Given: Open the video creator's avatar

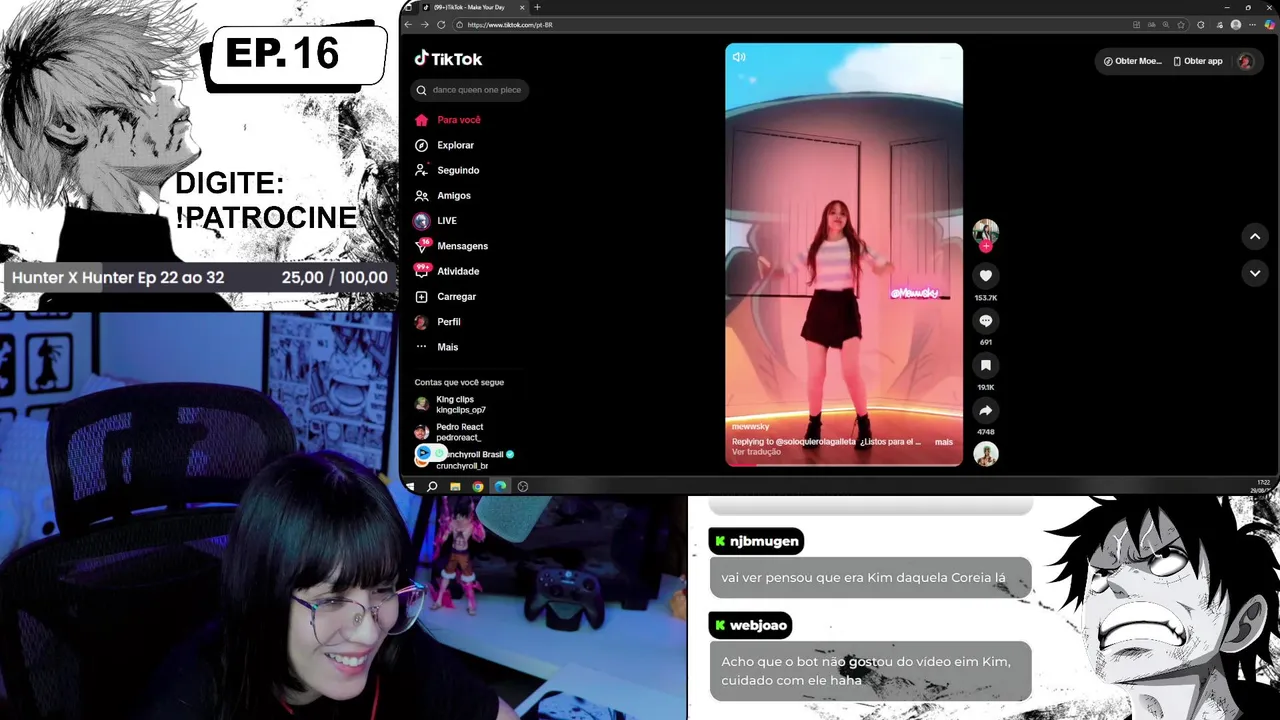Looking at the screenshot, I should (985, 232).
